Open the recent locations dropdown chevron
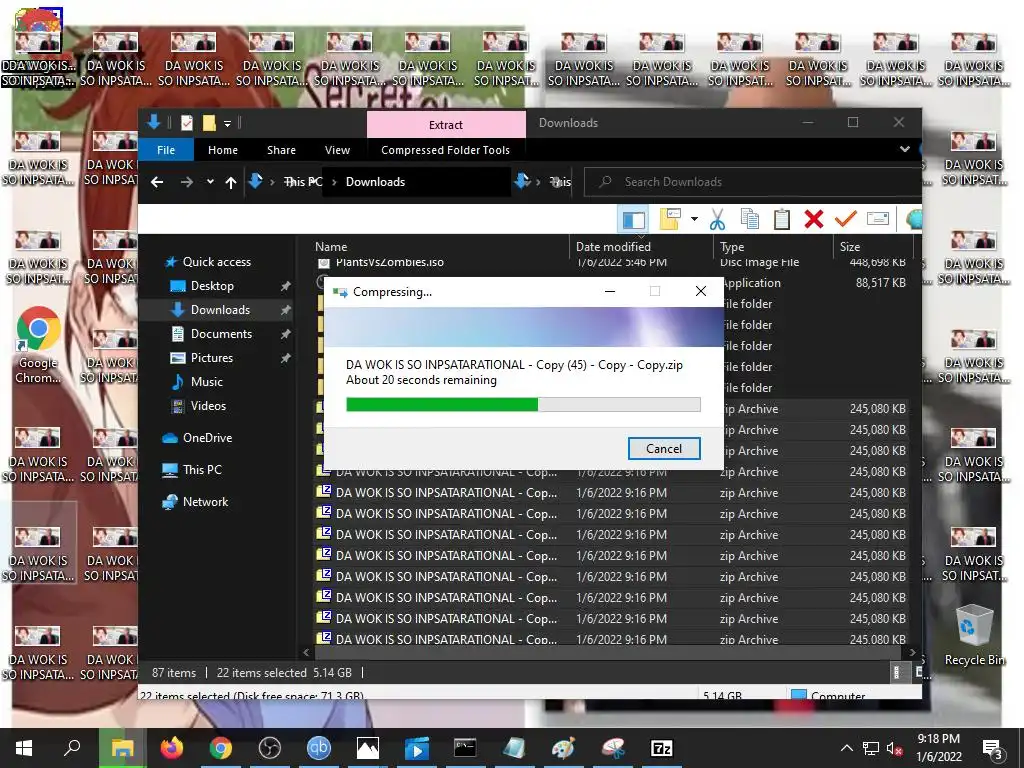 pyautogui.click(x=210, y=182)
